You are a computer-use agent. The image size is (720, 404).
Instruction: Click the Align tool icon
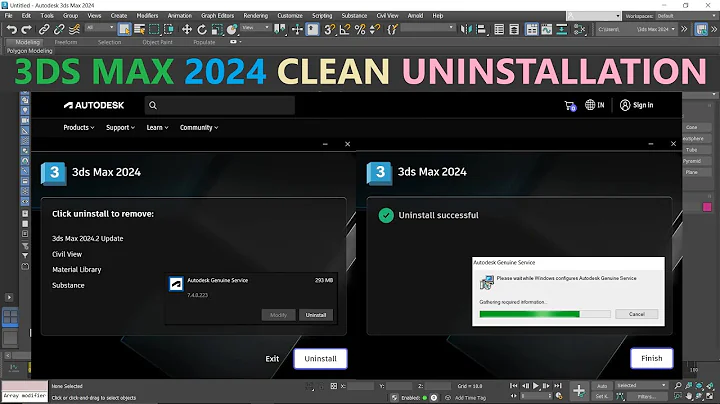[x=481, y=29]
